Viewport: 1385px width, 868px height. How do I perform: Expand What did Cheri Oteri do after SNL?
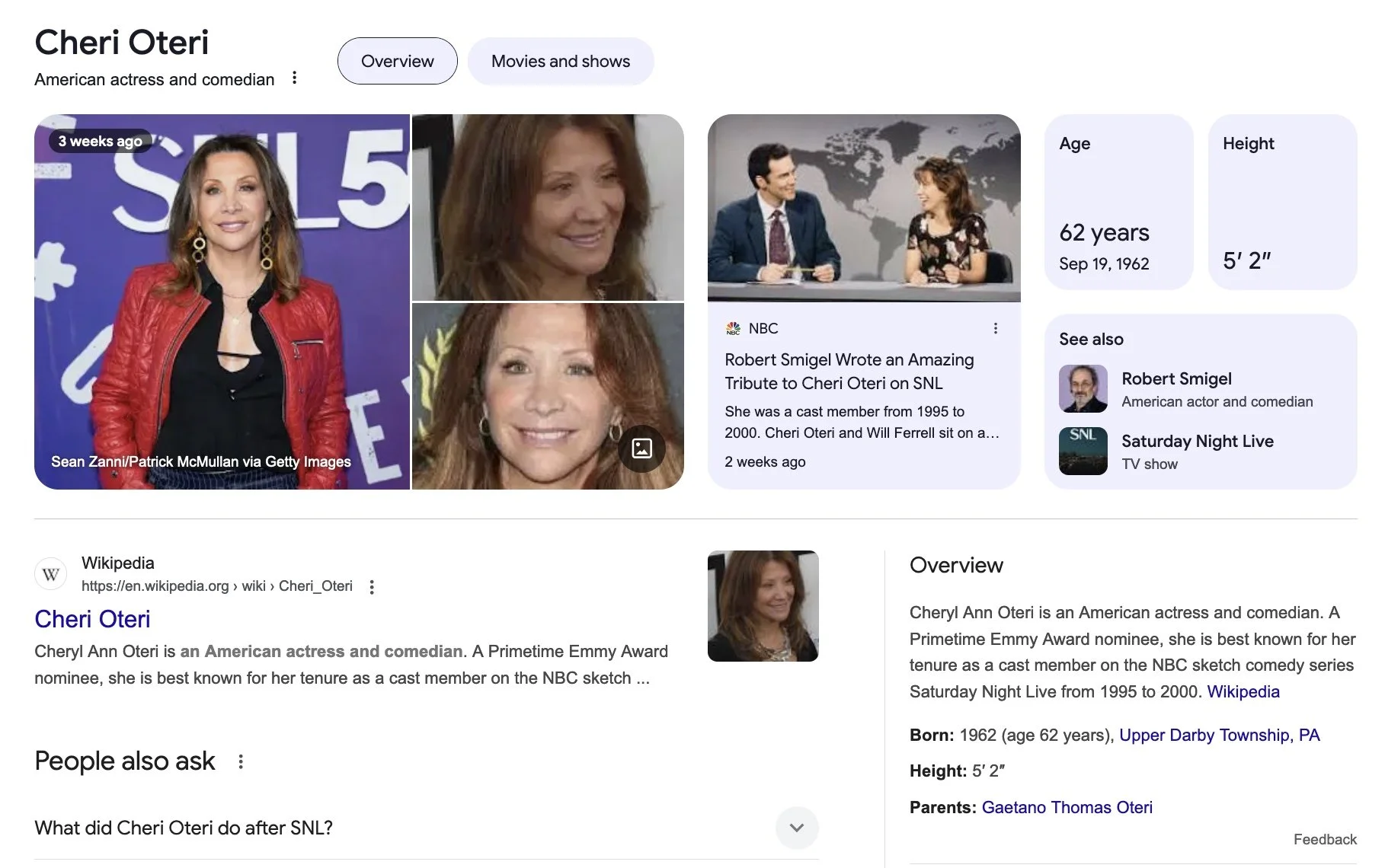[426, 828]
